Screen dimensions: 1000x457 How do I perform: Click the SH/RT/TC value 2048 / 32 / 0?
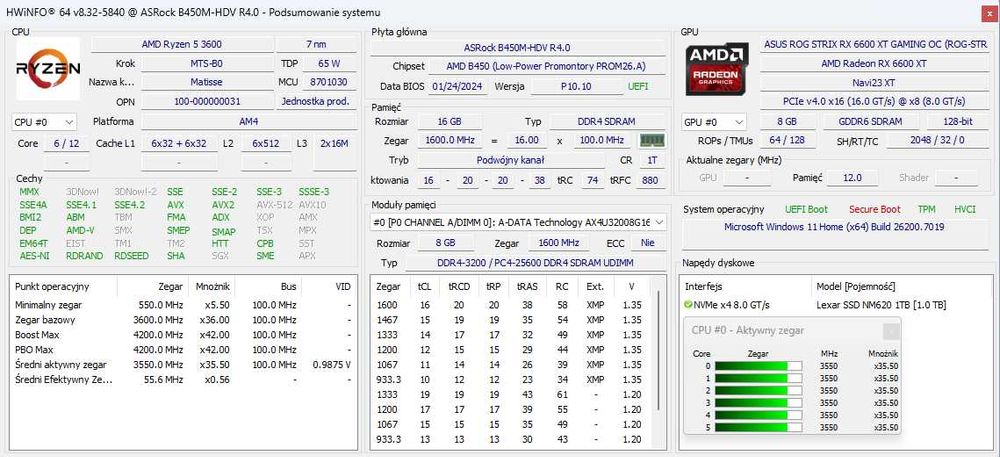point(938,140)
